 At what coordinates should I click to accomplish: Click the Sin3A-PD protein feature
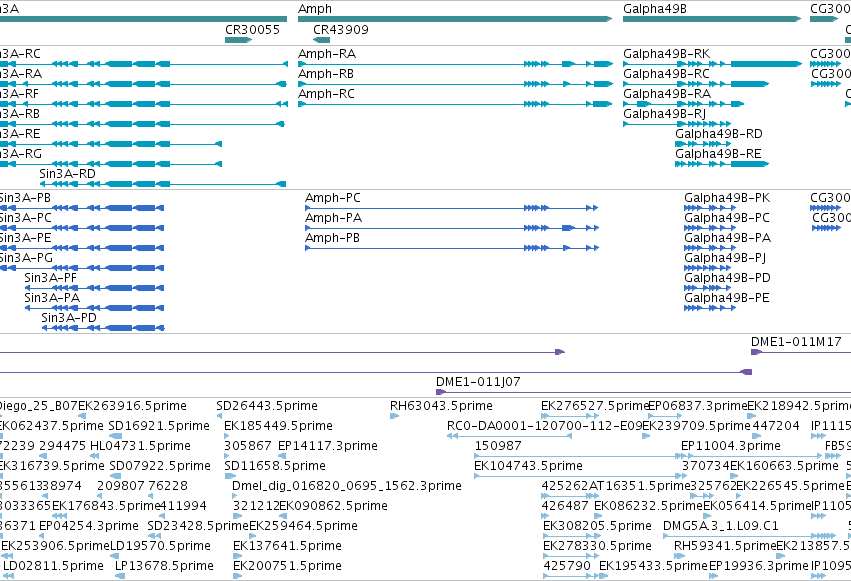tap(103, 328)
